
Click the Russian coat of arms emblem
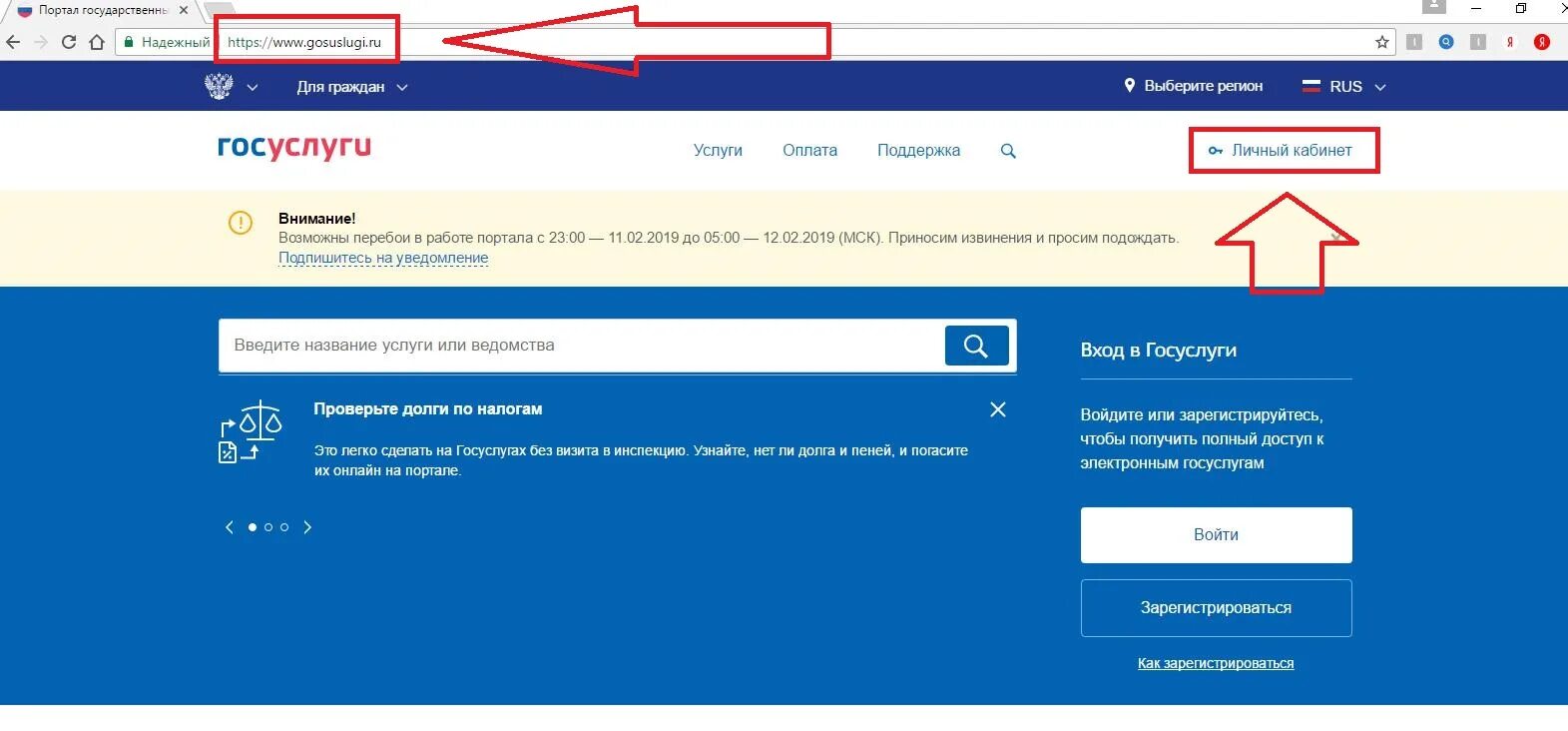[x=219, y=86]
